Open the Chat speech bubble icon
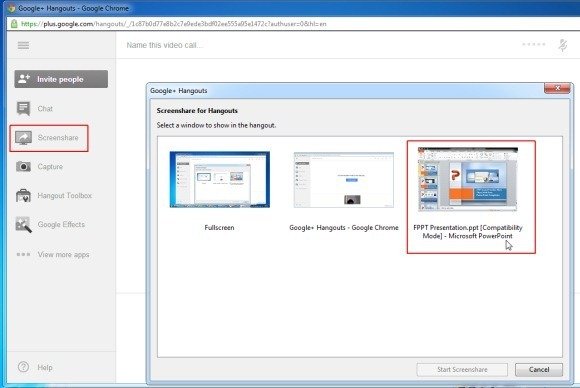 click(x=23, y=108)
